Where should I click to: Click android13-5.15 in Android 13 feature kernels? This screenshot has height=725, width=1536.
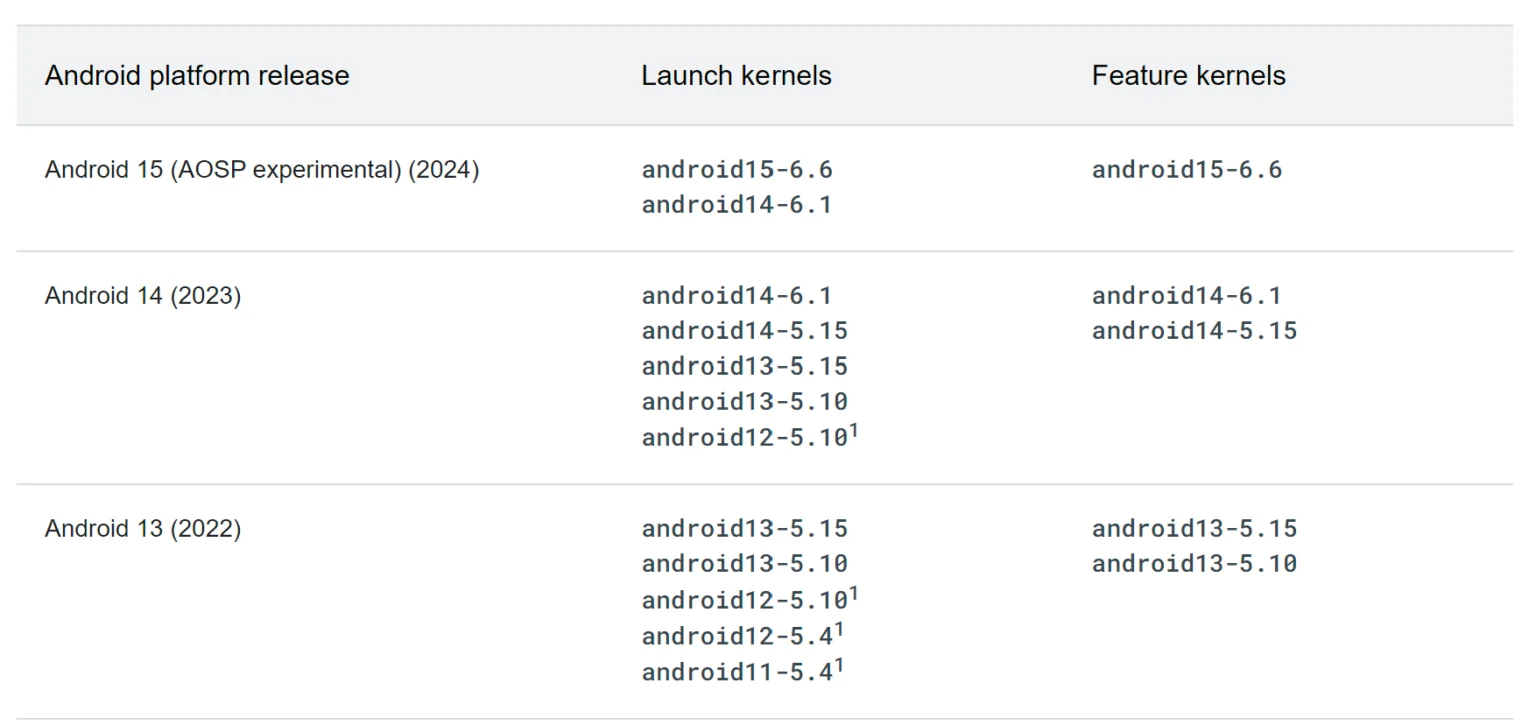click(1194, 529)
